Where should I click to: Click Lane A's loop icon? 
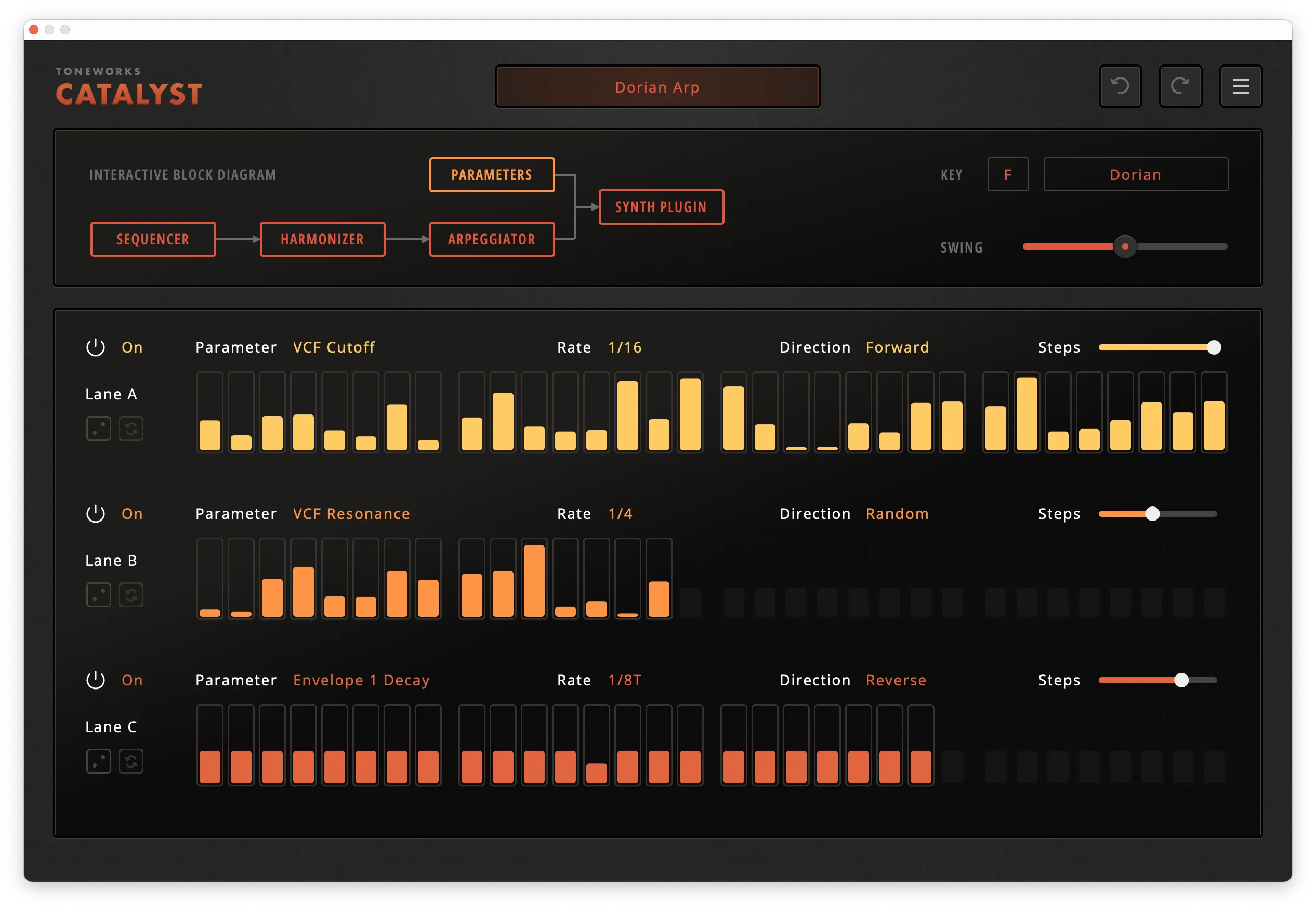pos(131,428)
